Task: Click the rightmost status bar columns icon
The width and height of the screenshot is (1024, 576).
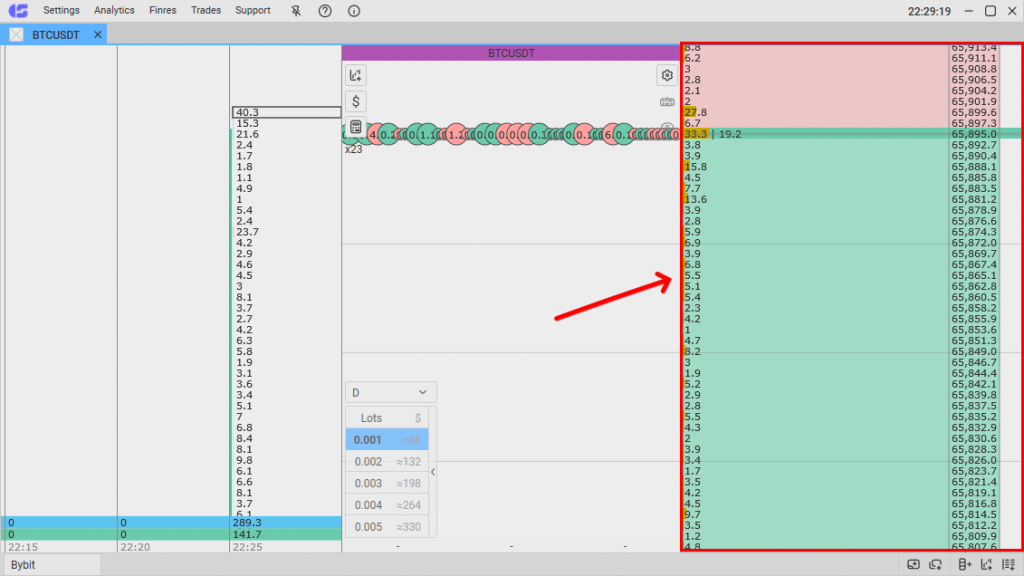Action: (x=1010, y=565)
